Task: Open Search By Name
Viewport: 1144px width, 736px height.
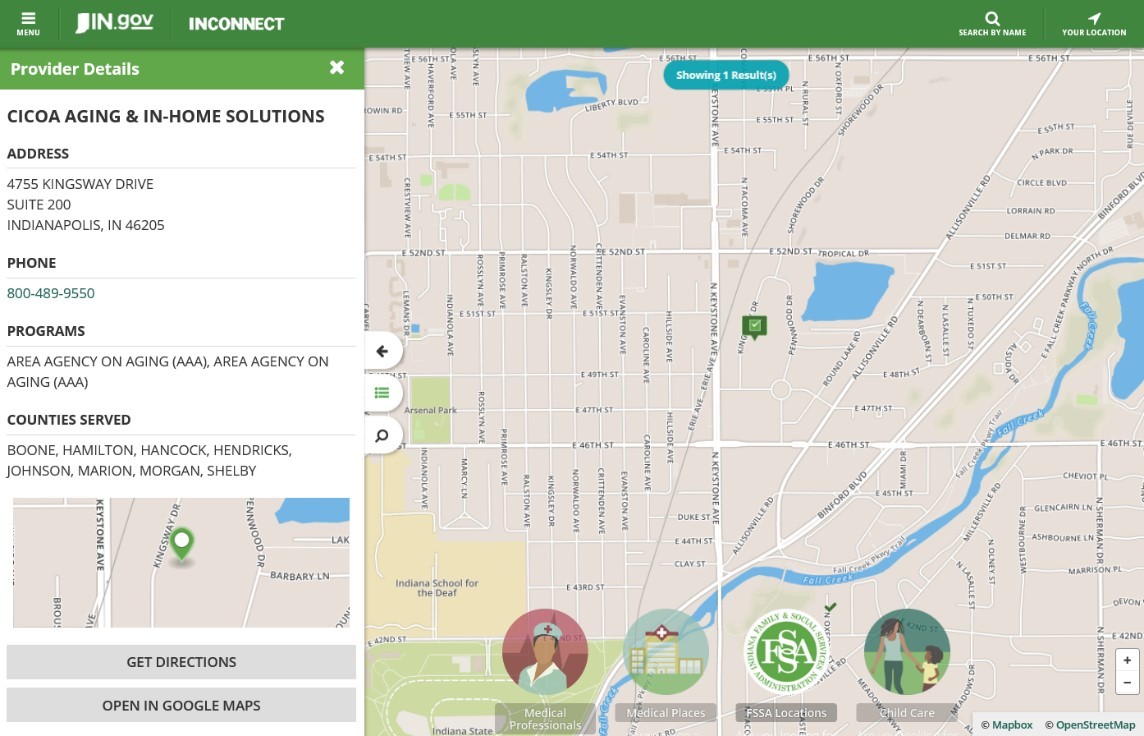Action: (992, 24)
